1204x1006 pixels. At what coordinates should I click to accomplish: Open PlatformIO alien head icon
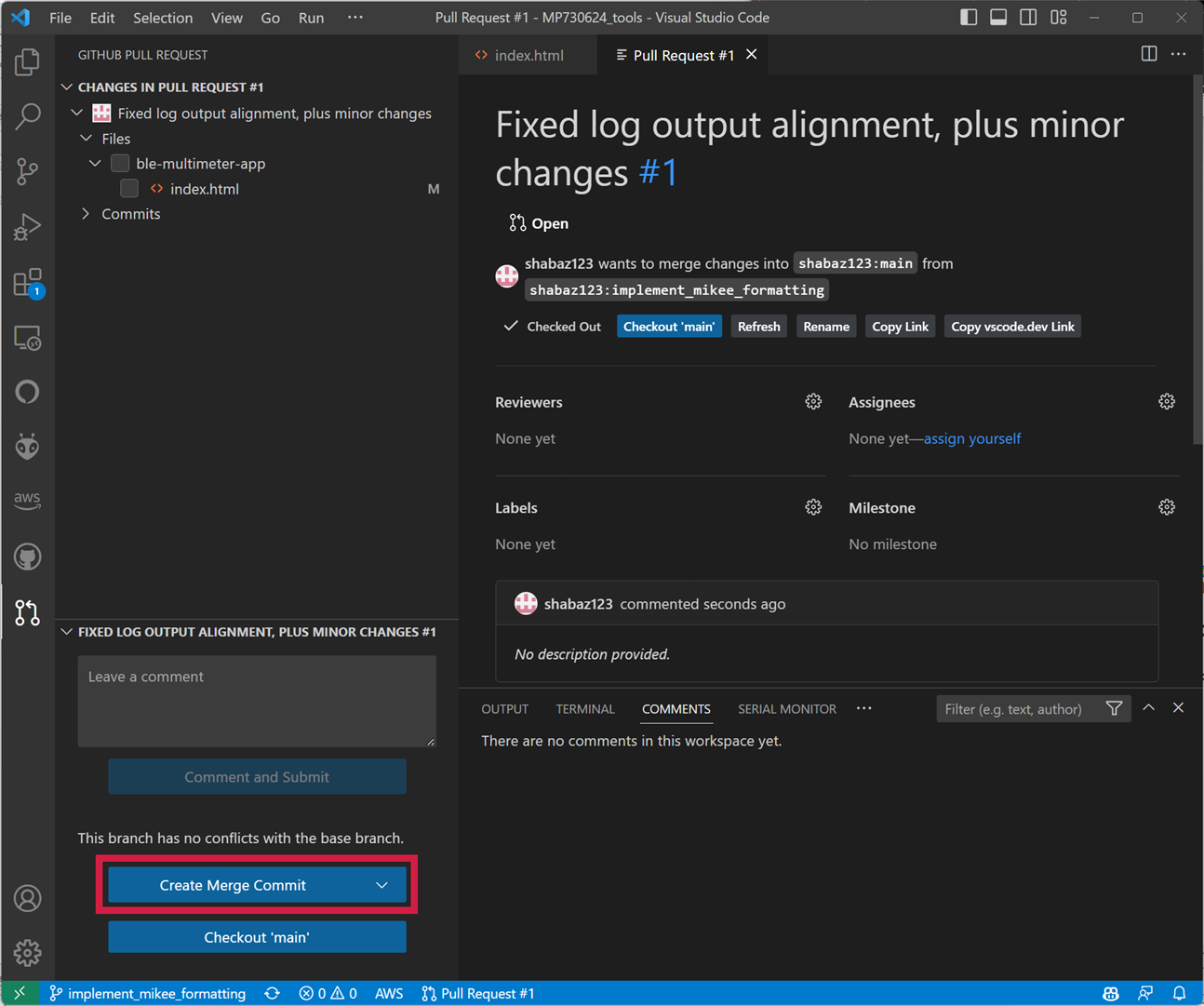pyautogui.click(x=28, y=447)
